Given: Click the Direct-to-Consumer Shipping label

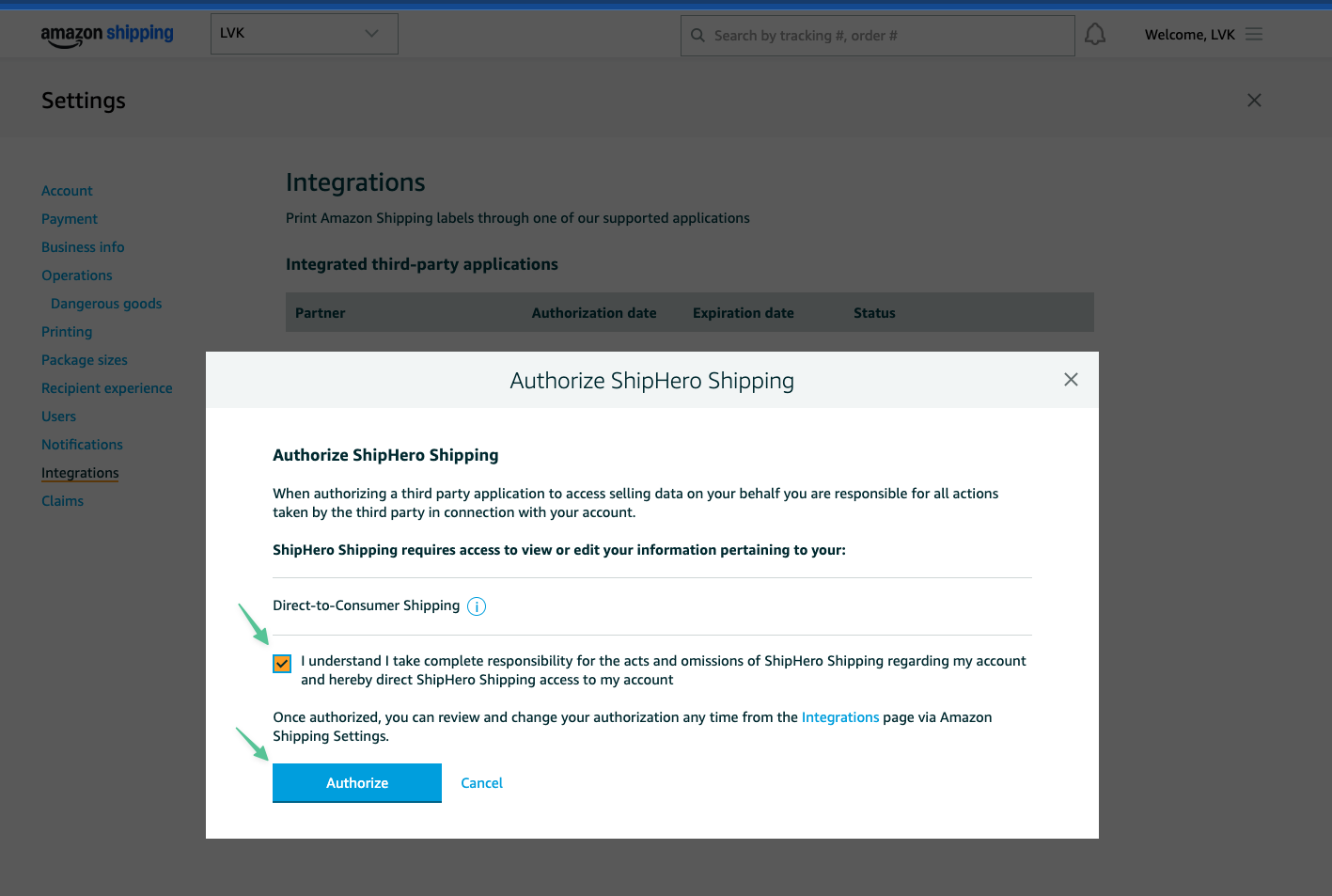Looking at the screenshot, I should click(367, 605).
